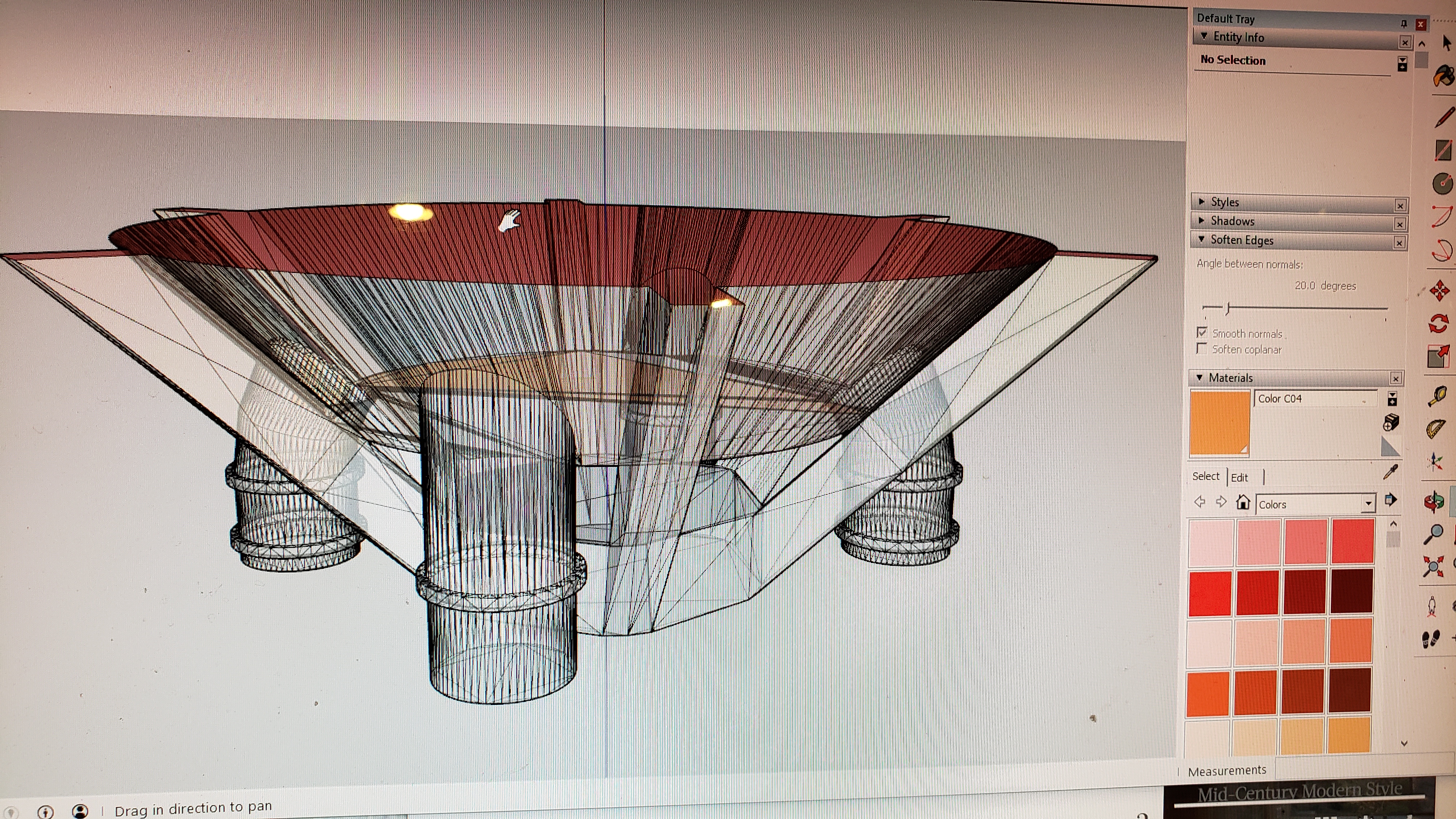Open the Materials details menu arrow

(x=1390, y=500)
